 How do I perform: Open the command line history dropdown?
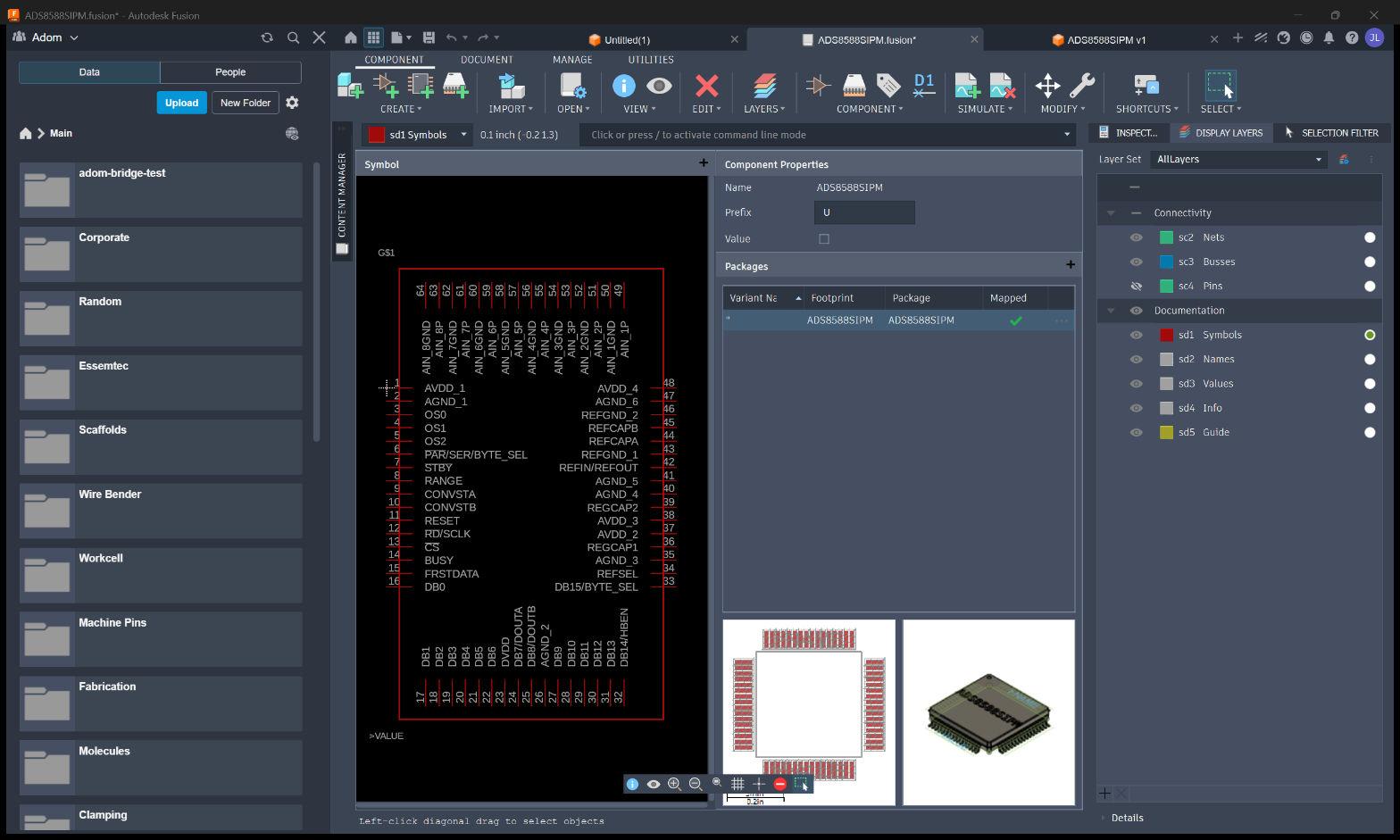click(1066, 135)
